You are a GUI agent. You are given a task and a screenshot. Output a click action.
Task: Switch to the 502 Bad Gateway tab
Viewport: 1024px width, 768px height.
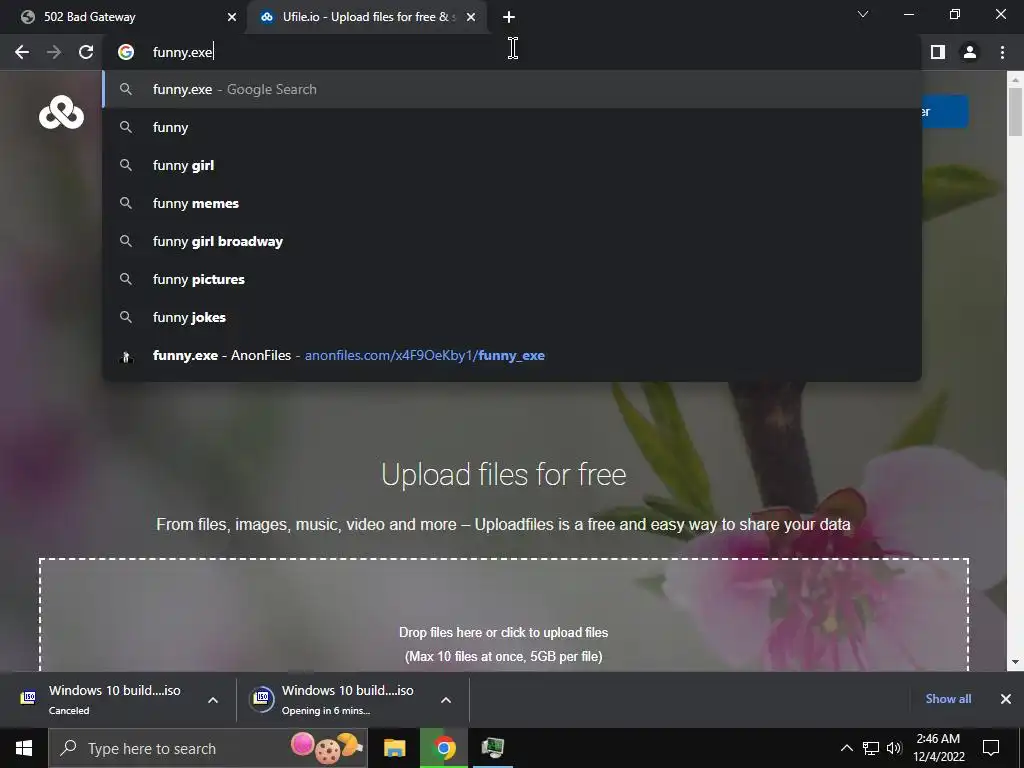(x=124, y=17)
